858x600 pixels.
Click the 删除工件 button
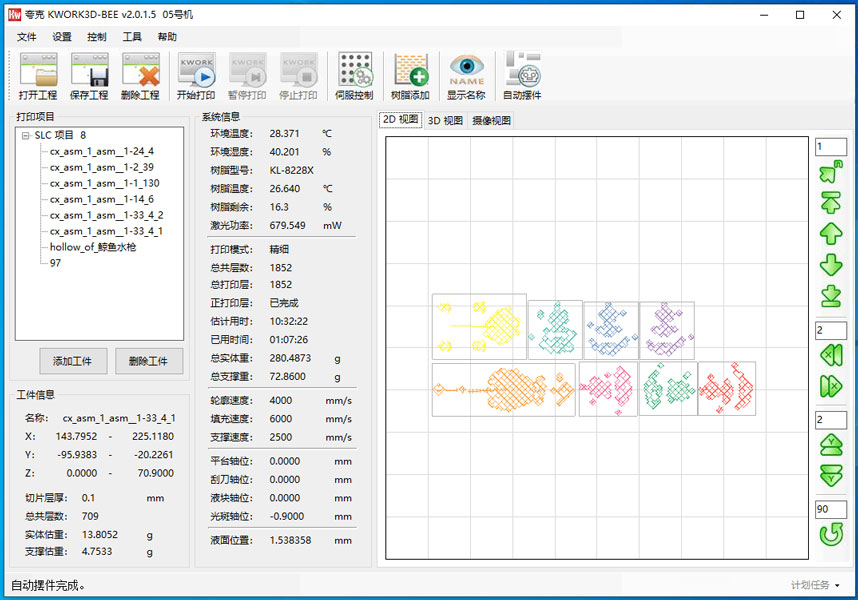click(x=149, y=361)
